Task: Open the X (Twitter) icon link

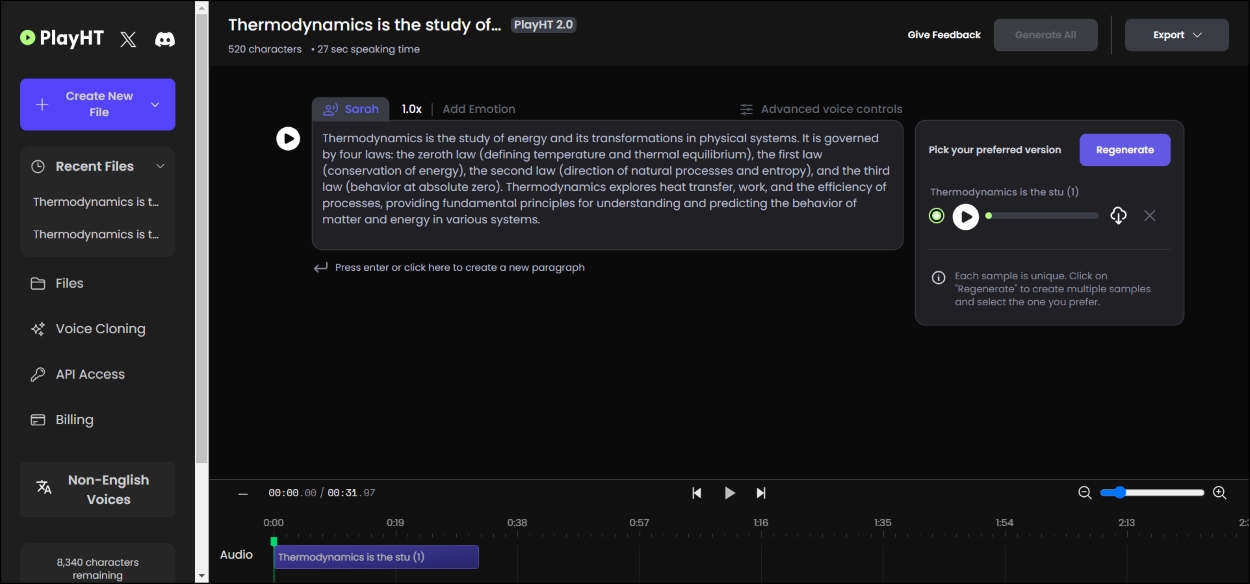Action: coord(128,39)
